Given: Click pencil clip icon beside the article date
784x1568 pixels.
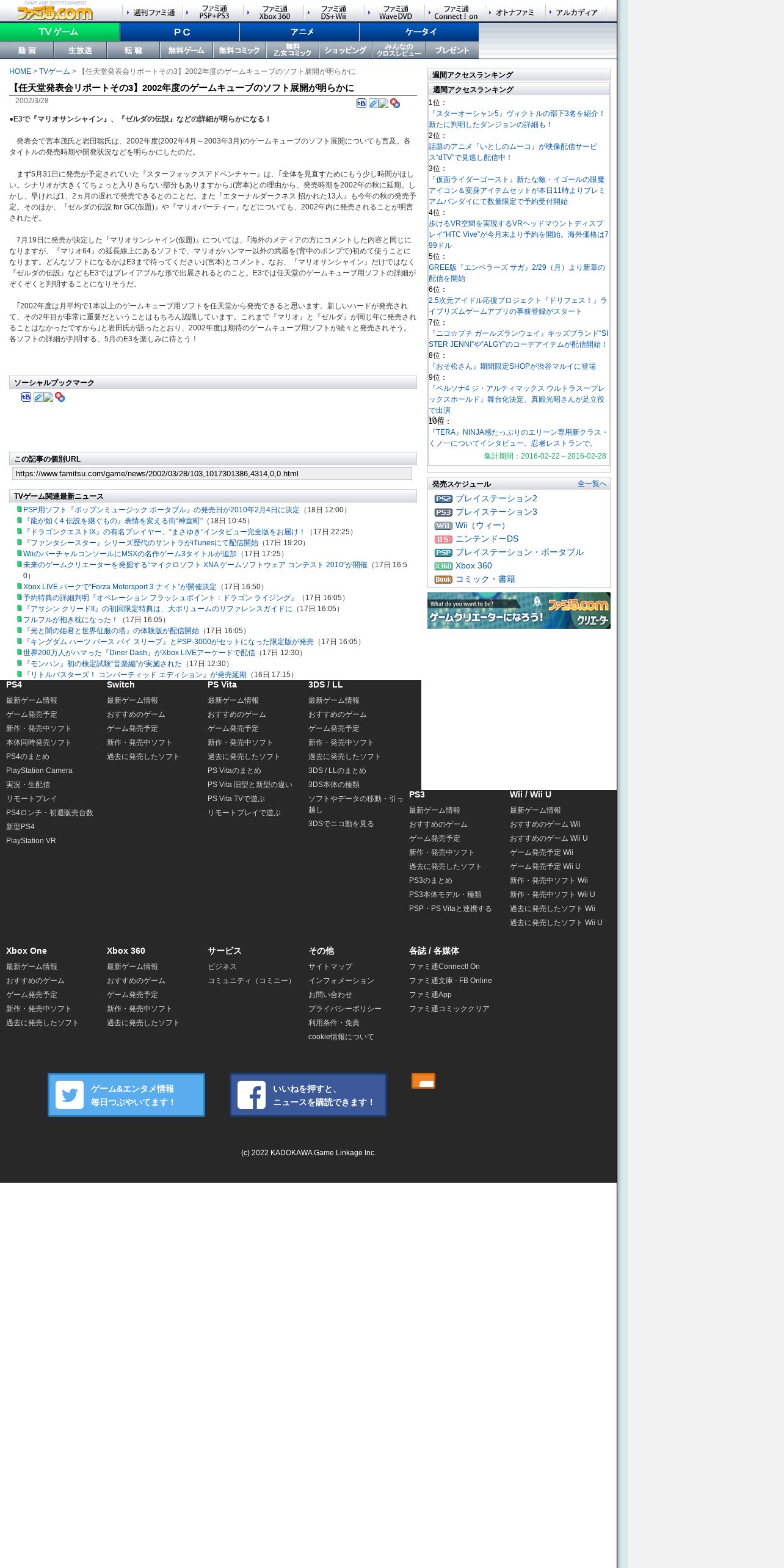Looking at the screenshot, I should point(373,103).
